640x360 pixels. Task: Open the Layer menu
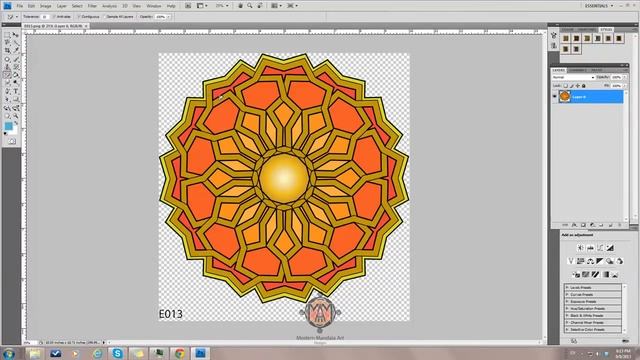coord(62,6)
